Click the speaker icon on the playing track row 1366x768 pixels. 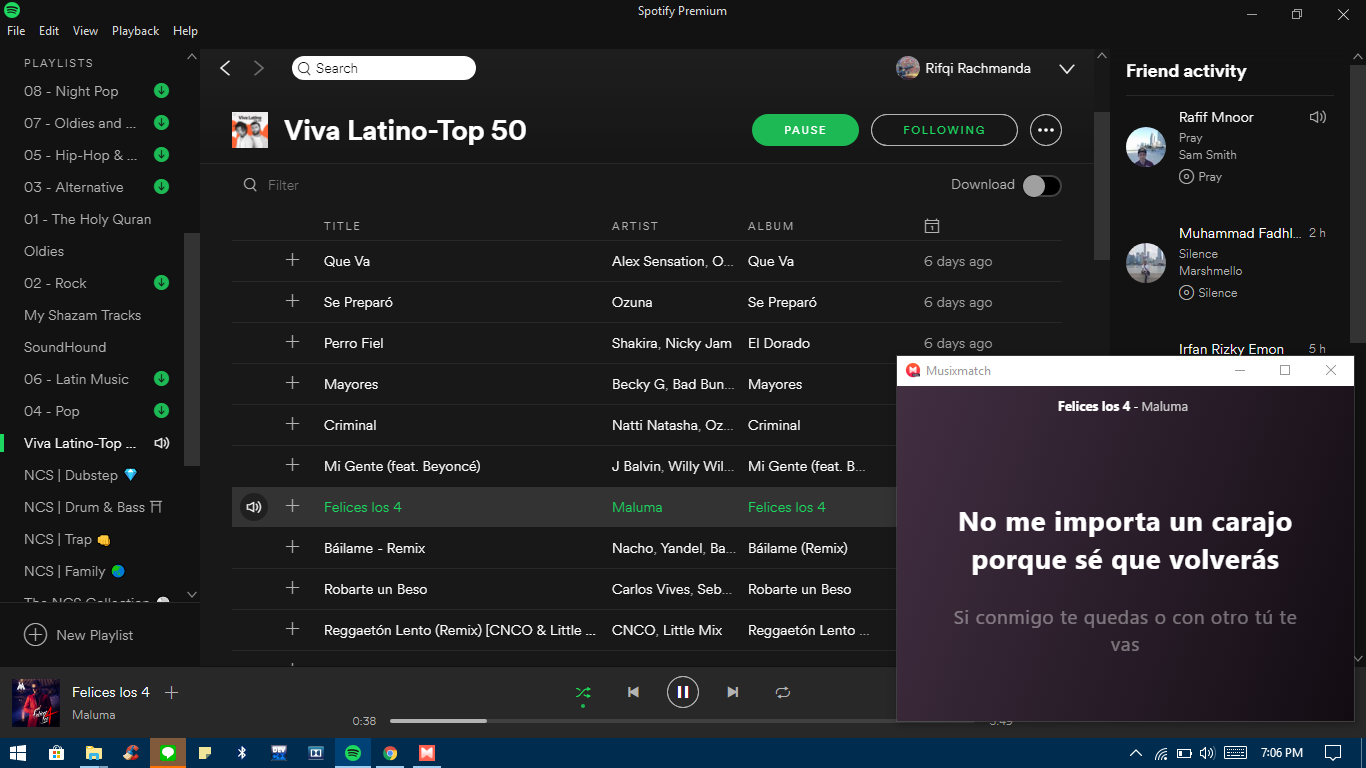pos(254,507)
